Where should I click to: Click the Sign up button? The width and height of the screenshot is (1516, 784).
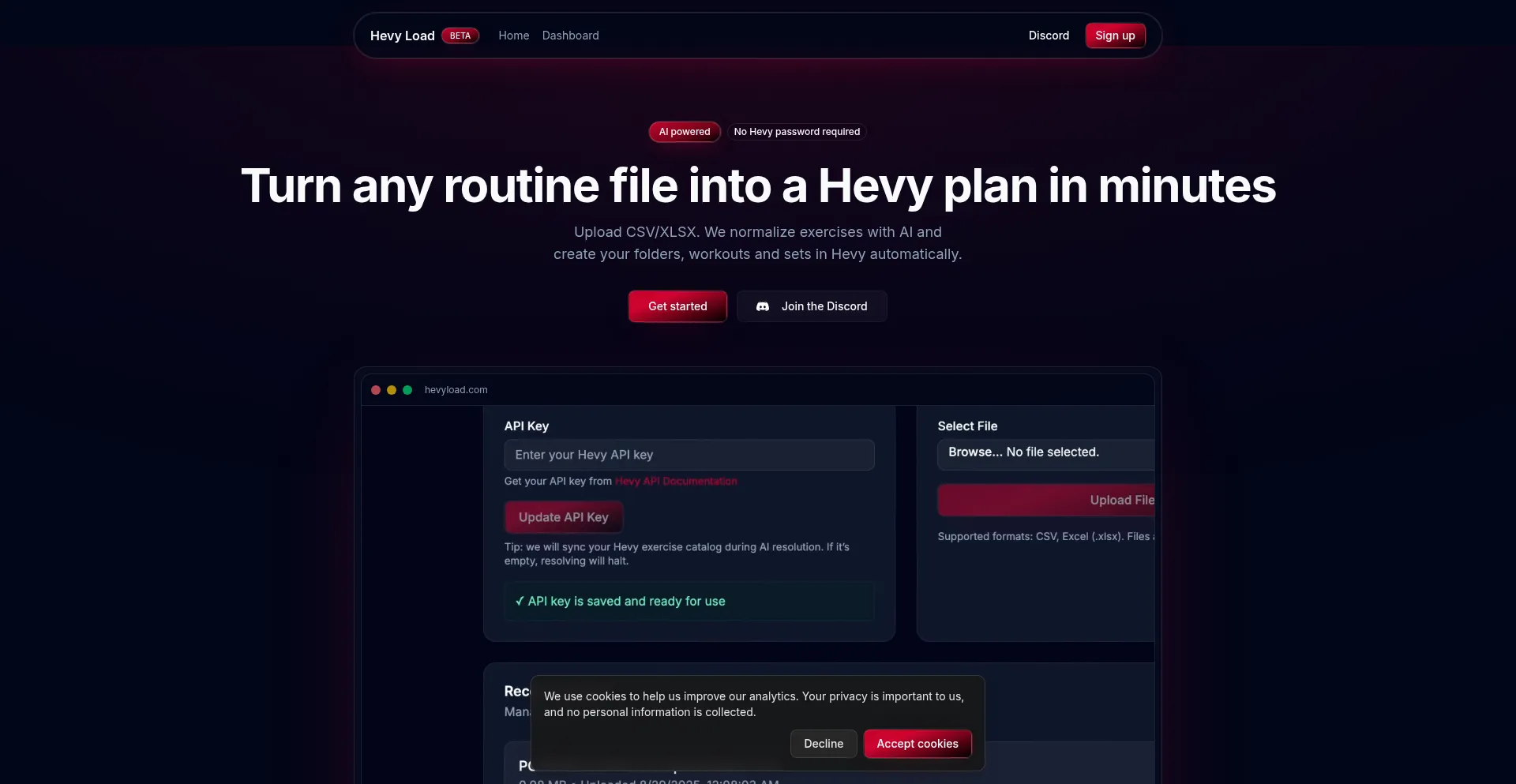1115,36
